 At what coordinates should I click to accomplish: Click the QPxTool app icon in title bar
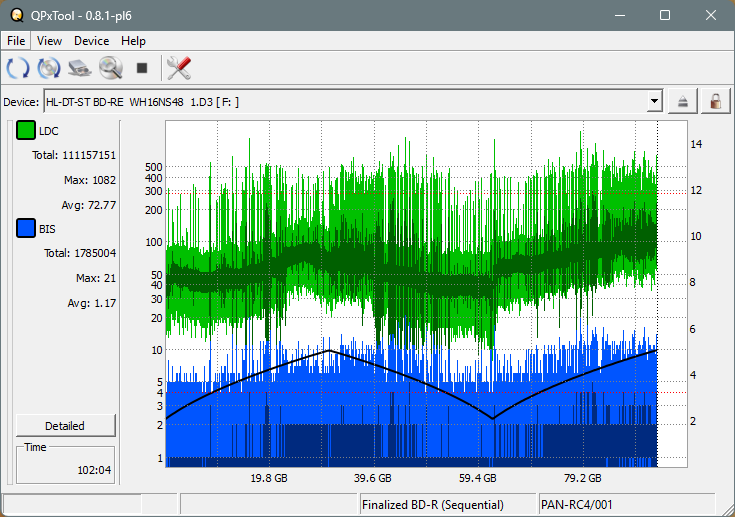point(17,15)
